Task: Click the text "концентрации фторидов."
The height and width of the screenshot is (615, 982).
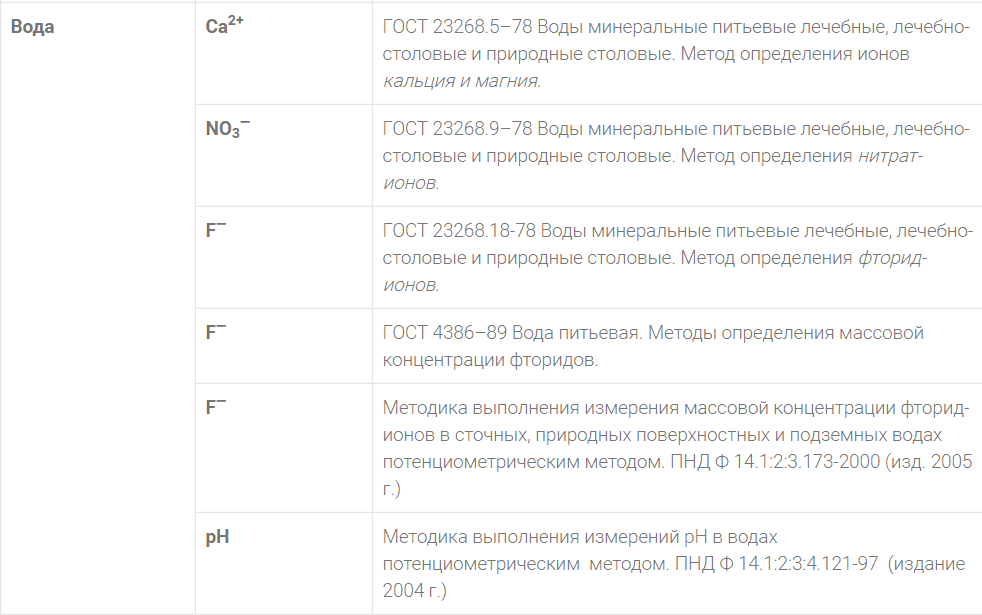Action: pyautogui.click(x=490, y=359)
